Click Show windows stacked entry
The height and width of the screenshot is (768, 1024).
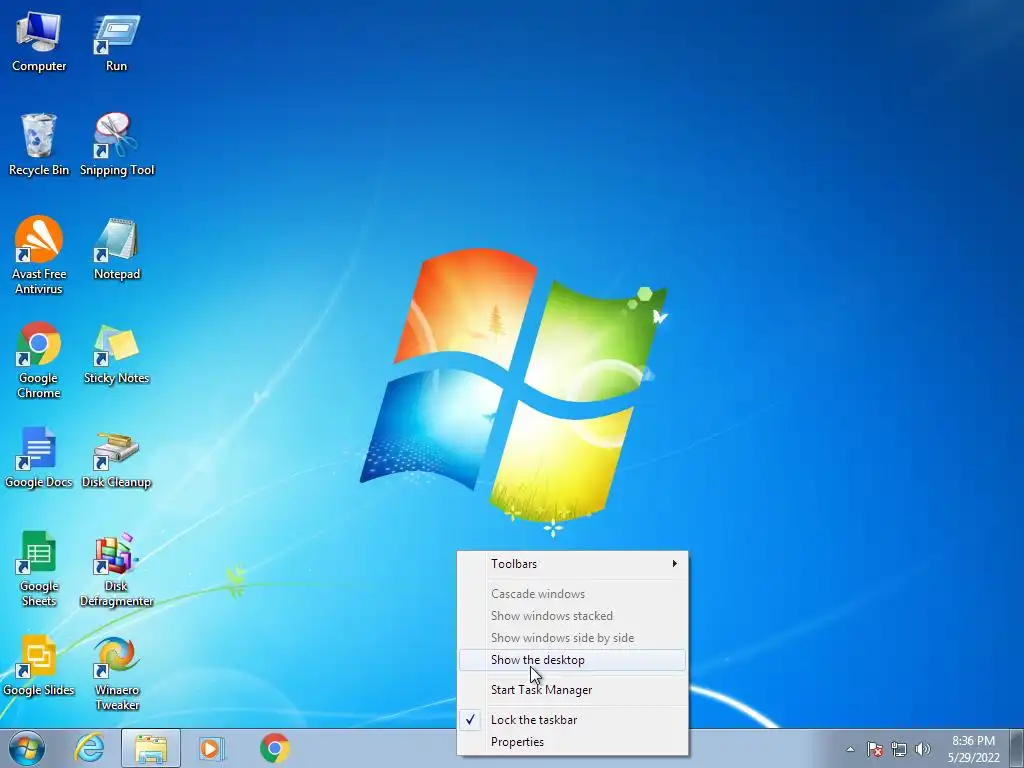(x=573, y=616)
